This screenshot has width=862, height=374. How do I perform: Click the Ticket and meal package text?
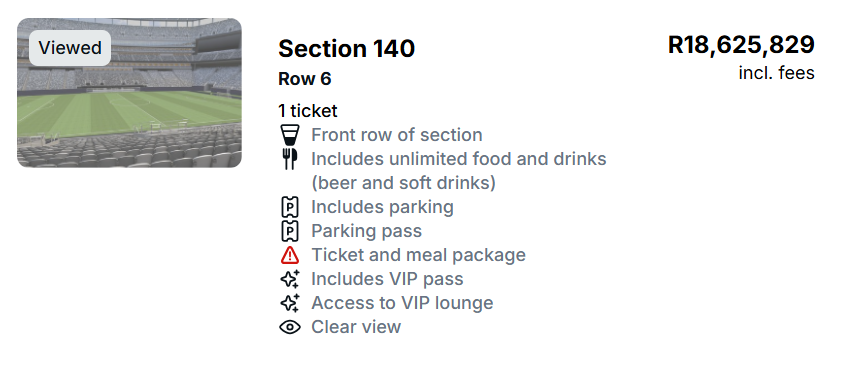[x=418, y=255]
